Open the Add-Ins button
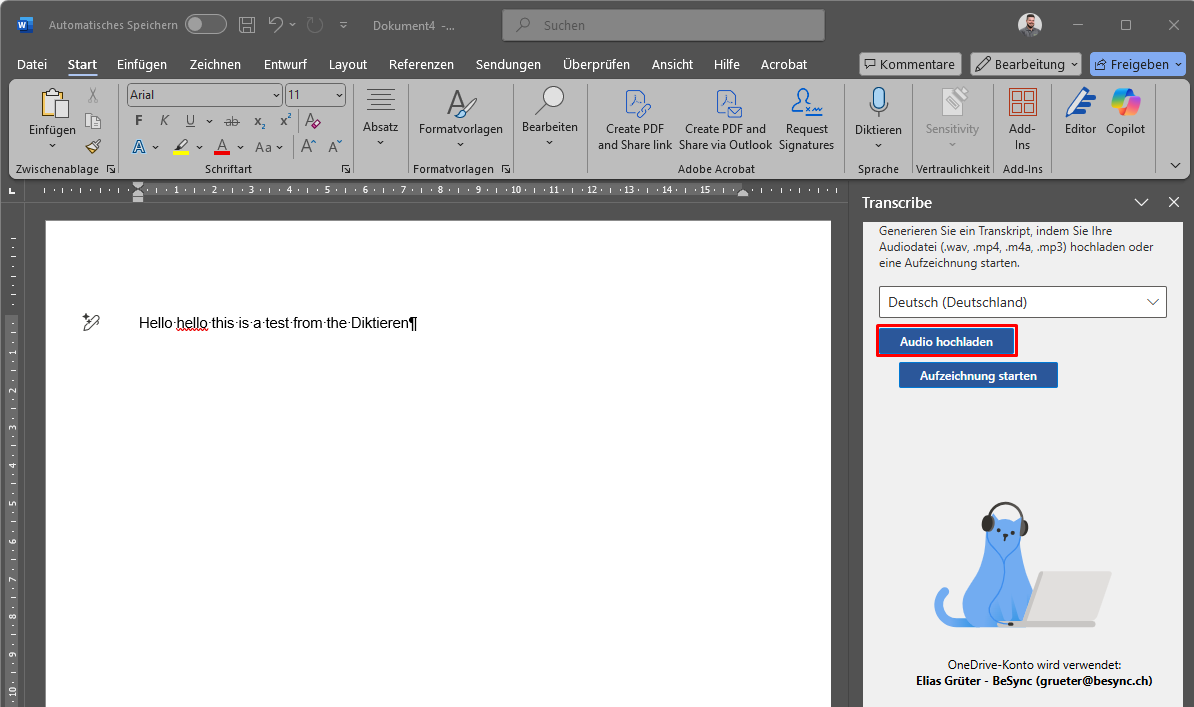 (x=1022, y=120)
